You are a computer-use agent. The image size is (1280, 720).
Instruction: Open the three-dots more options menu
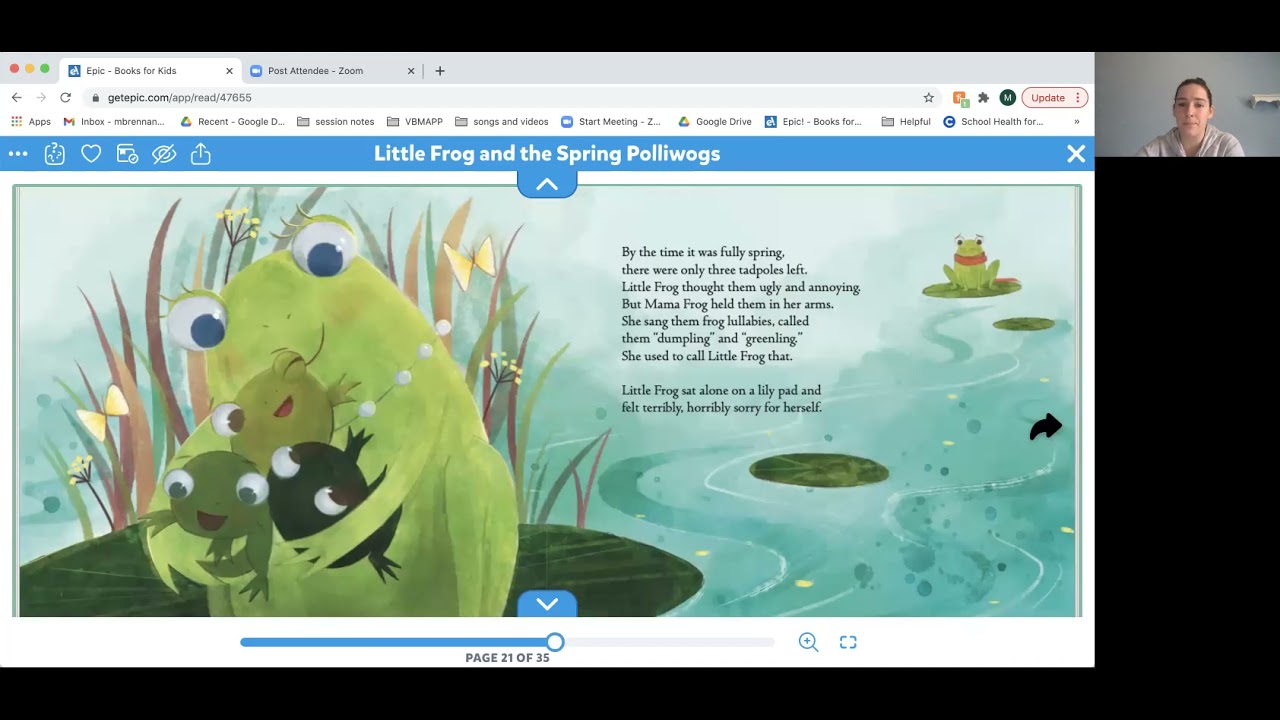click(x=18, y=154)
